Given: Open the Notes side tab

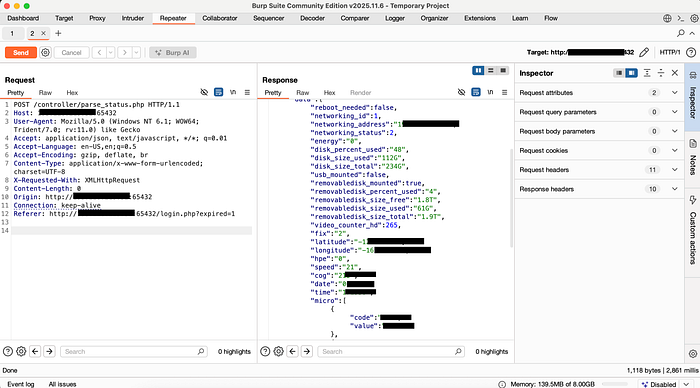Looking at the screenshot, I should coord(692,158).
